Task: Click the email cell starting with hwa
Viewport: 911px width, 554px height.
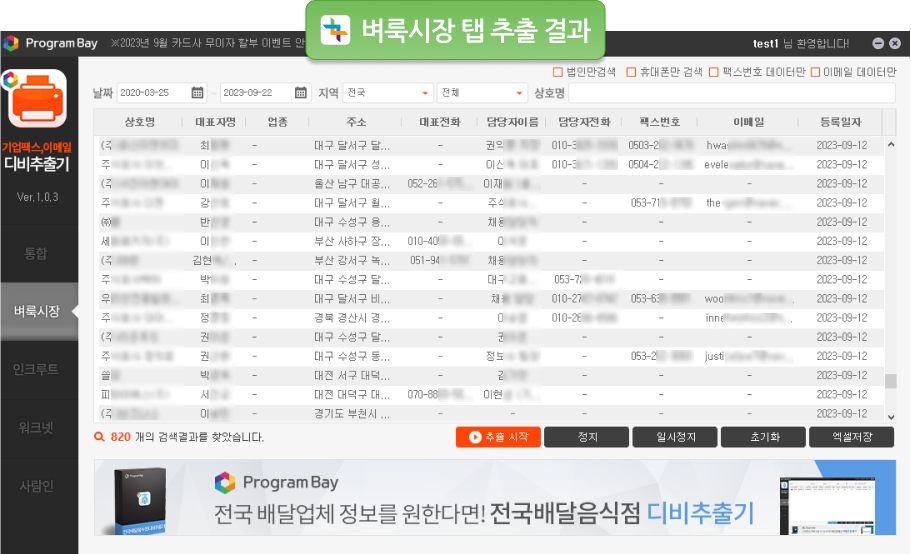Action: pos(748,145)
